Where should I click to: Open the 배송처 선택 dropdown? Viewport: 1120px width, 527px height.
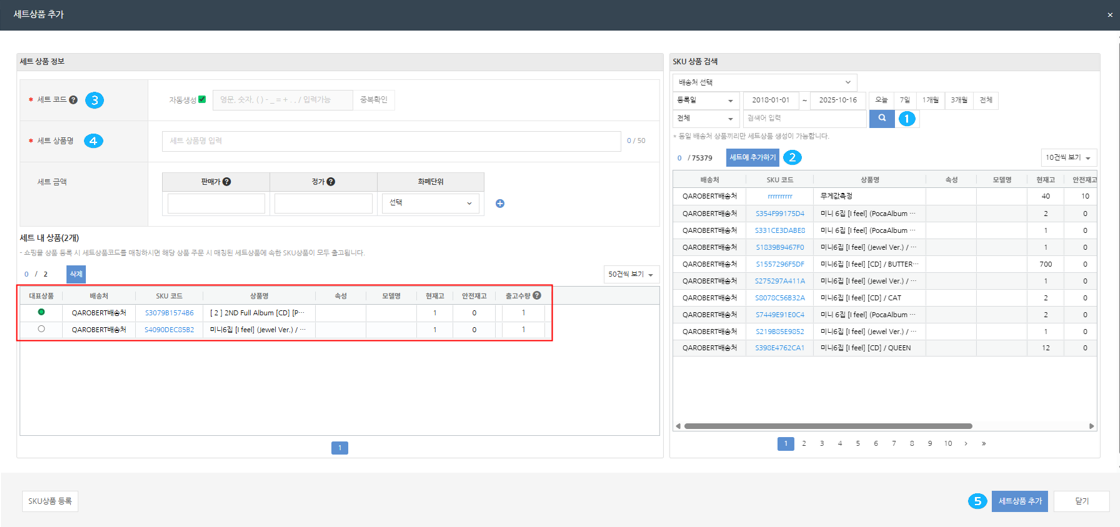tap(765, 82)
